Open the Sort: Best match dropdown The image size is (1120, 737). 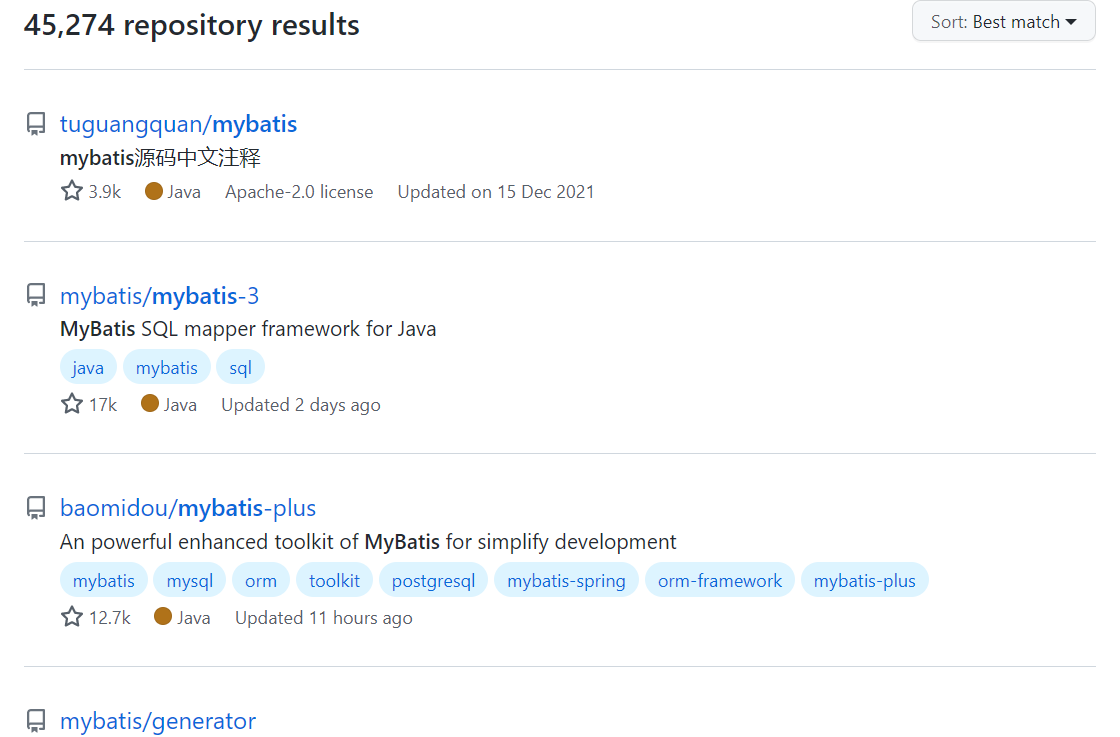pos(1003,22)
